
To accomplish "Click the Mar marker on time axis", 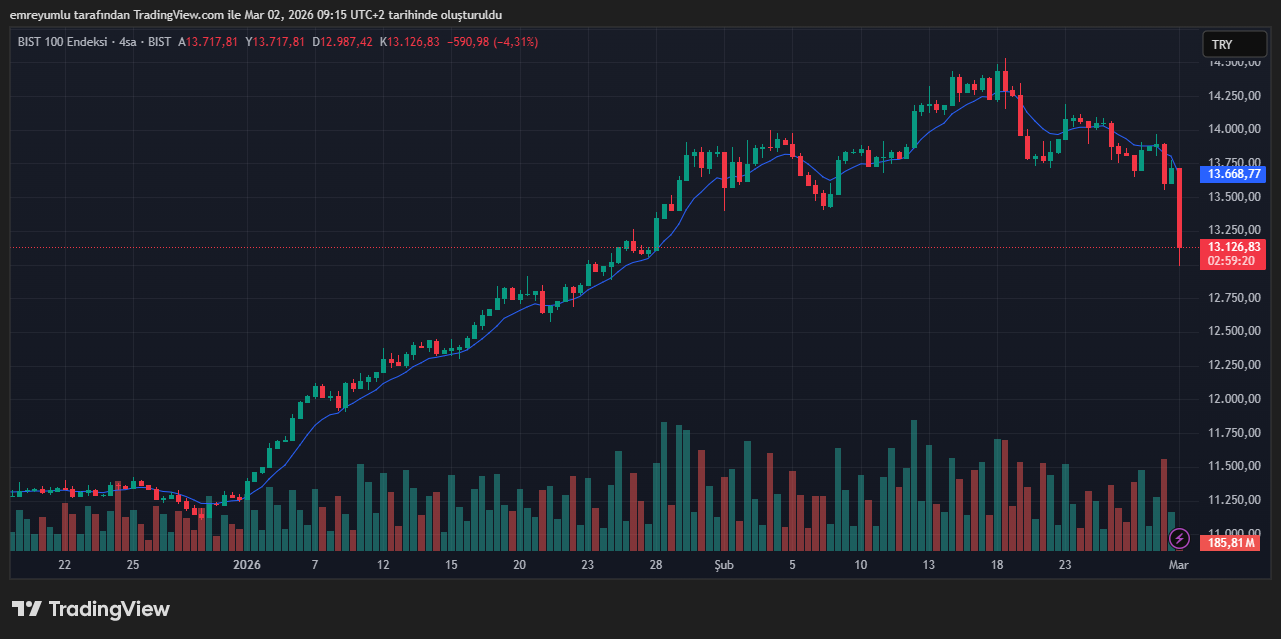I will click(1180, 565).
